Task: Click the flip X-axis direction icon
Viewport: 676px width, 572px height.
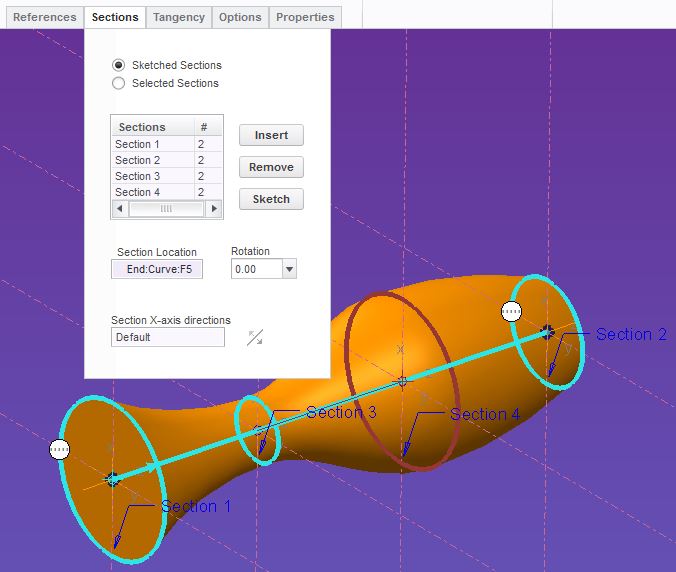Action: 255,338
